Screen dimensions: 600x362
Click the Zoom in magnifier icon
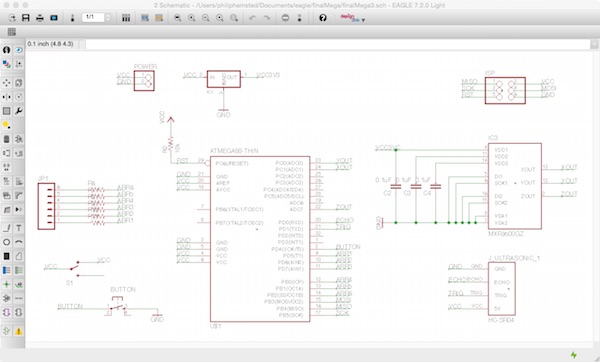(191, 18)
